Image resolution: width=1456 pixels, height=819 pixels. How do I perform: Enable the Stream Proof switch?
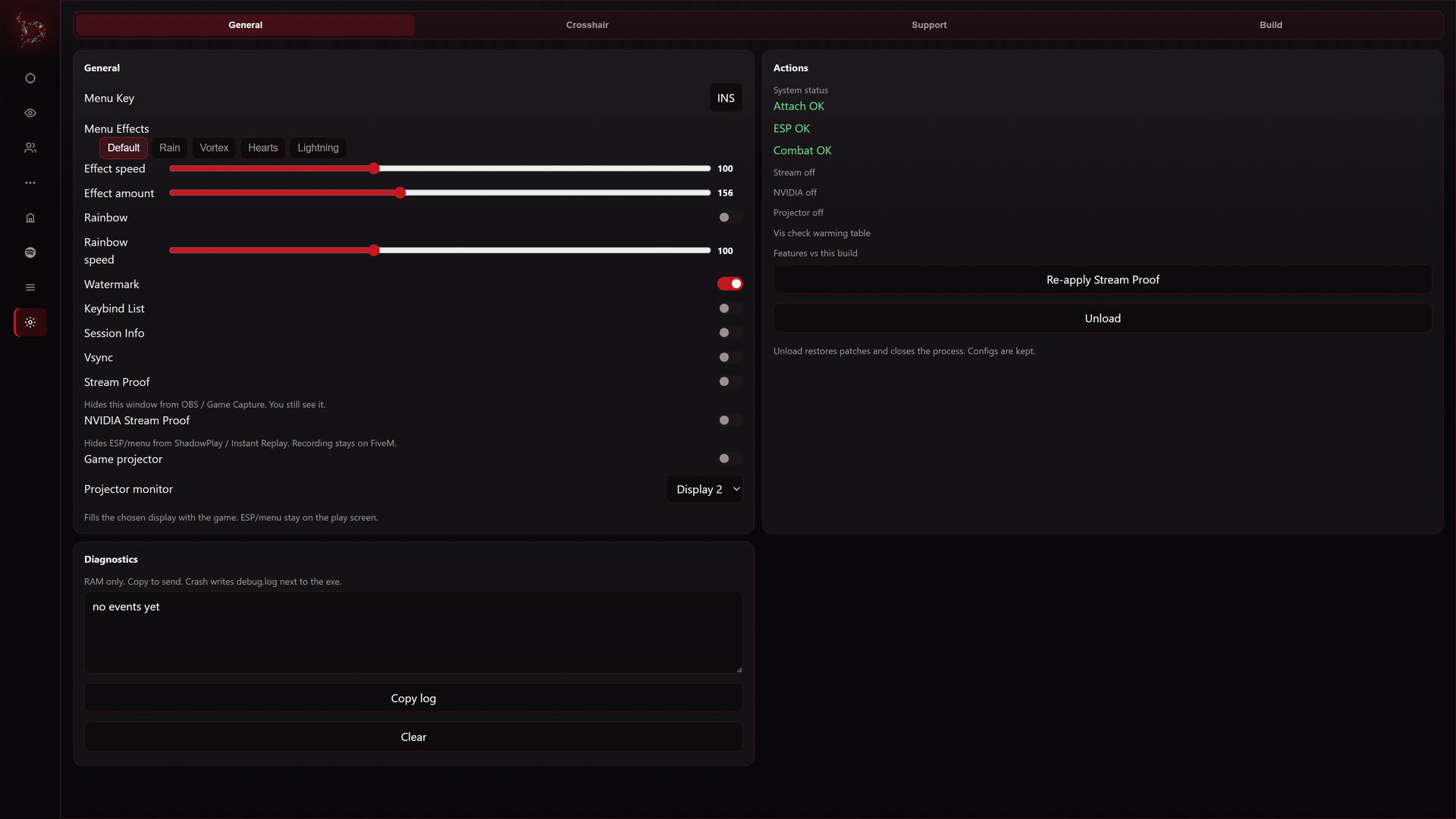click(x=730, y=381)
